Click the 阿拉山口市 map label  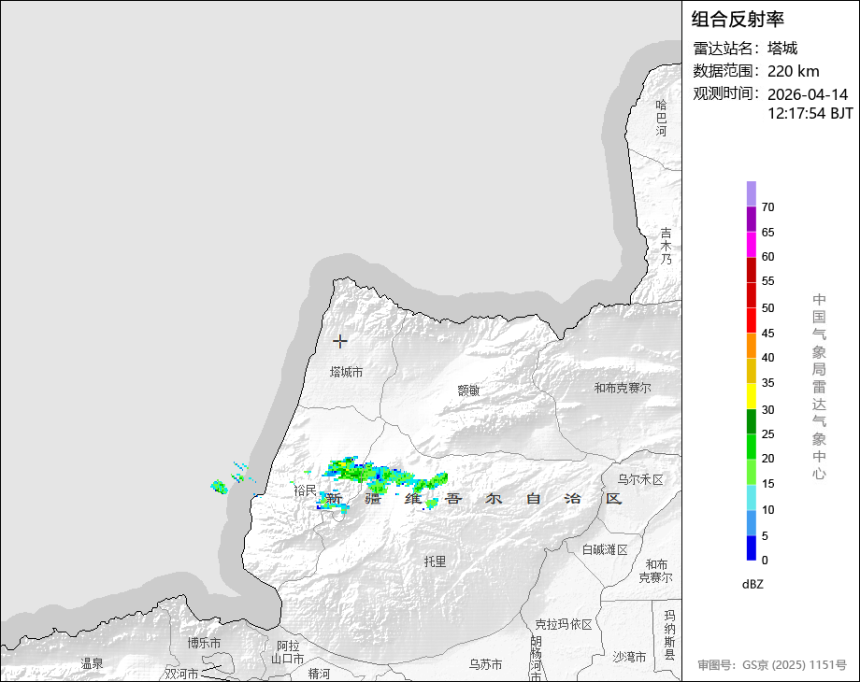(287, 652)
